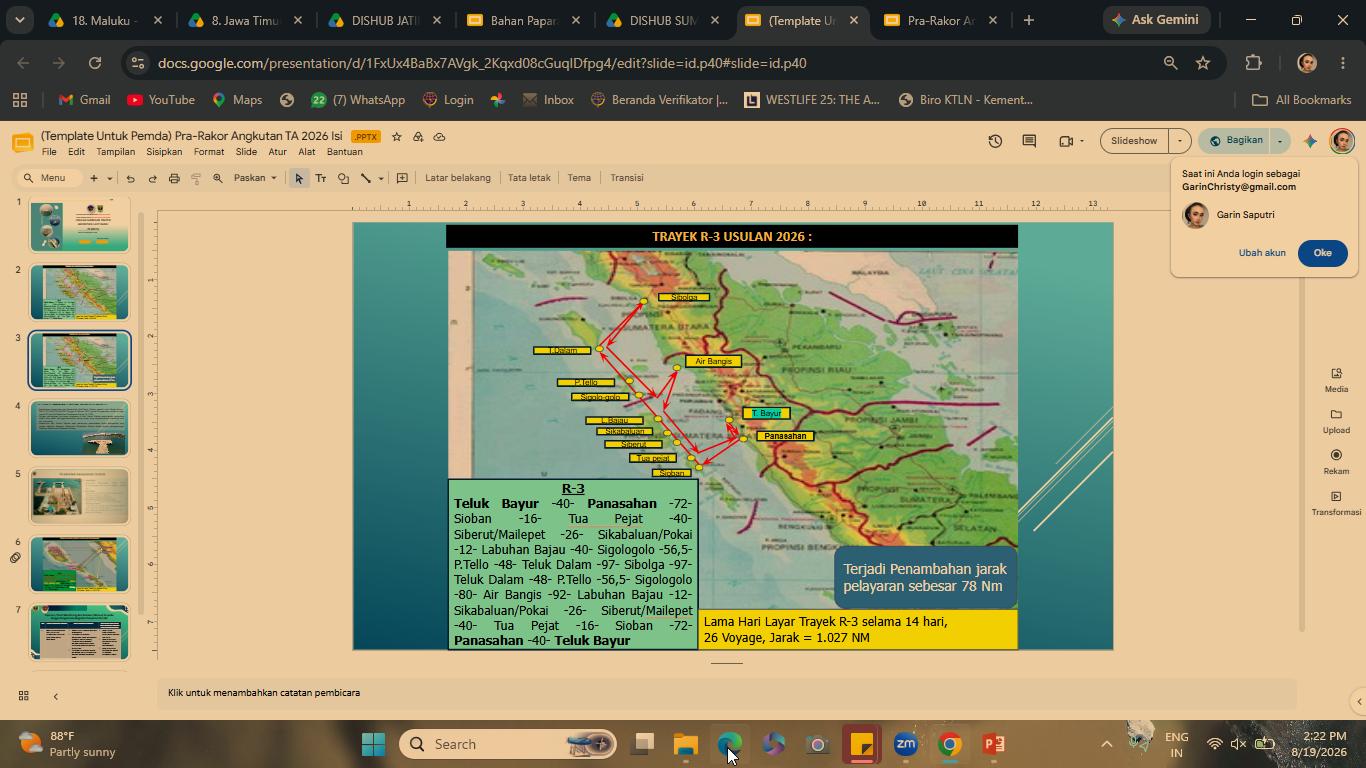Select slide 4 thumbnail

pyautogui.click(x=80, y=428)
